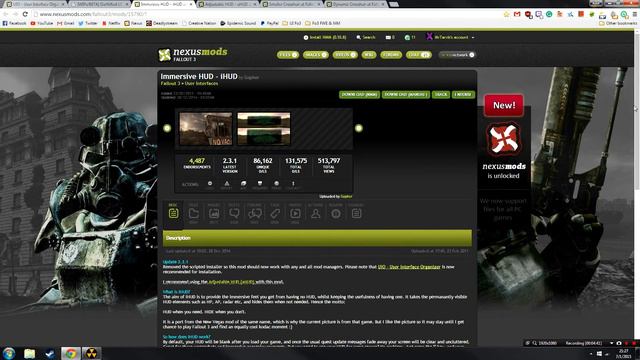640x360 pixels.
Task: Open the first mod screenshot thumbnail
Action: click(206, 129)
